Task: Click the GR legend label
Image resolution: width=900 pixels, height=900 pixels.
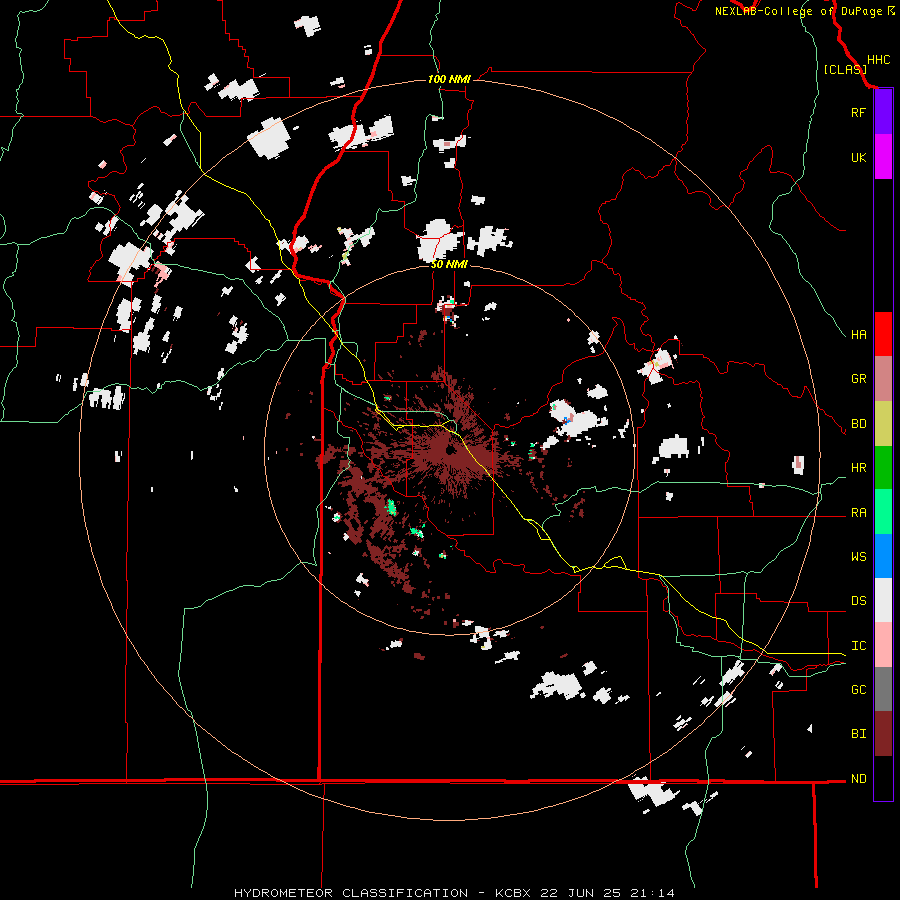Action: pyautogui.click(x=858, y=379)
